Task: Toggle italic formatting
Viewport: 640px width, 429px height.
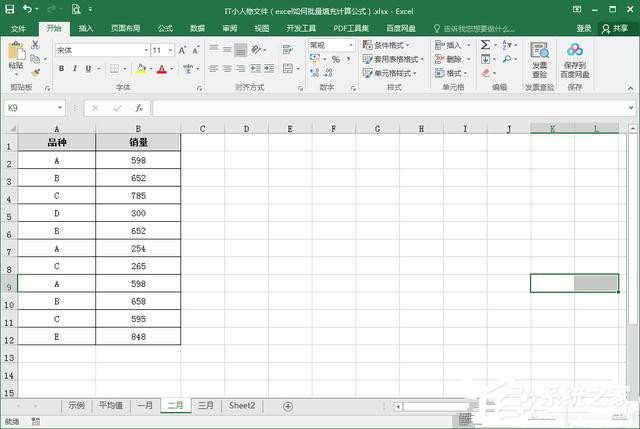Action: [x=75, y=69]
